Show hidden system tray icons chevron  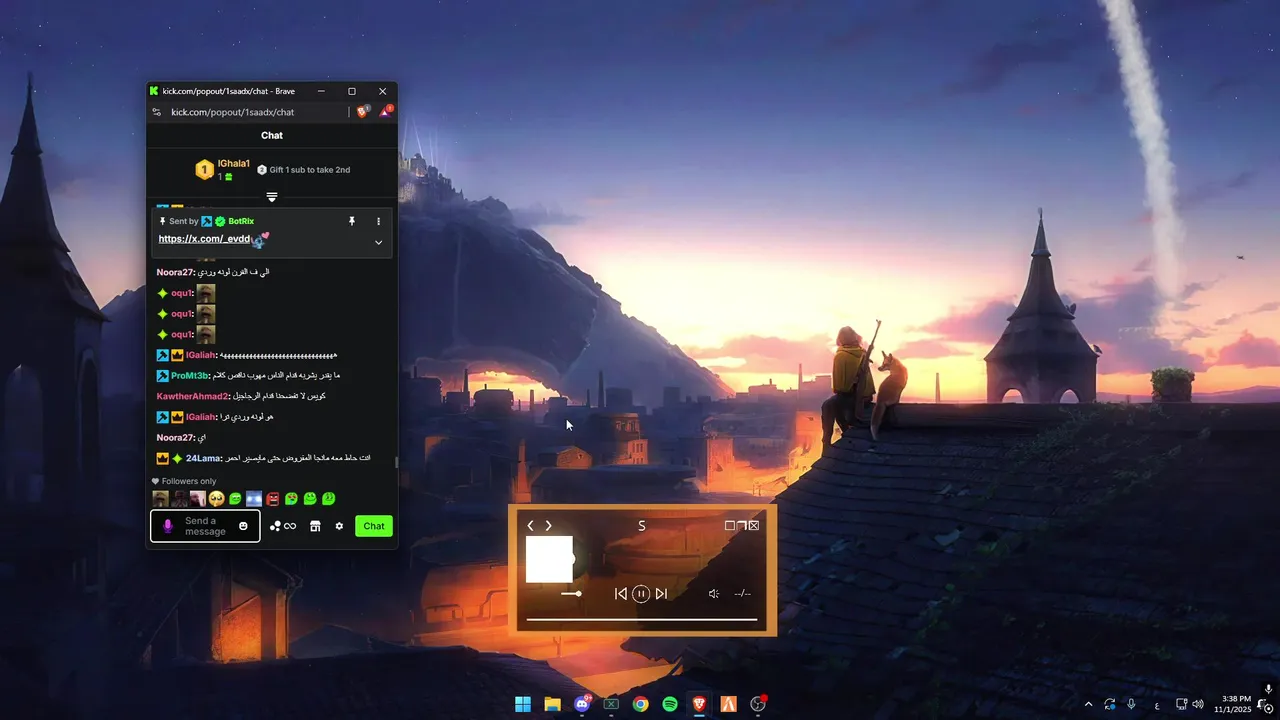(x=1088, y=704)
